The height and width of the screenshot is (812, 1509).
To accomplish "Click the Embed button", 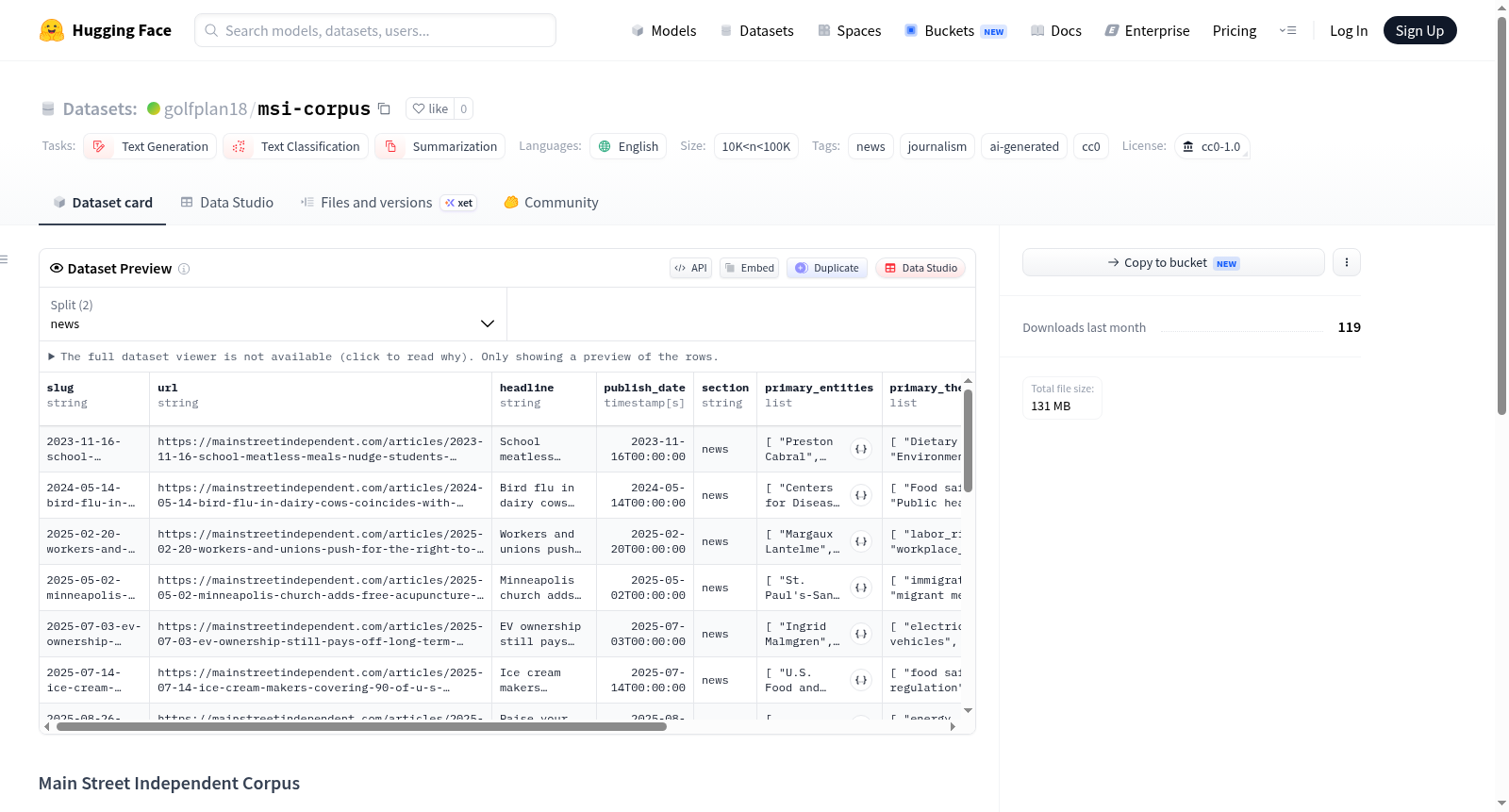I will click(x=749, y=268).
